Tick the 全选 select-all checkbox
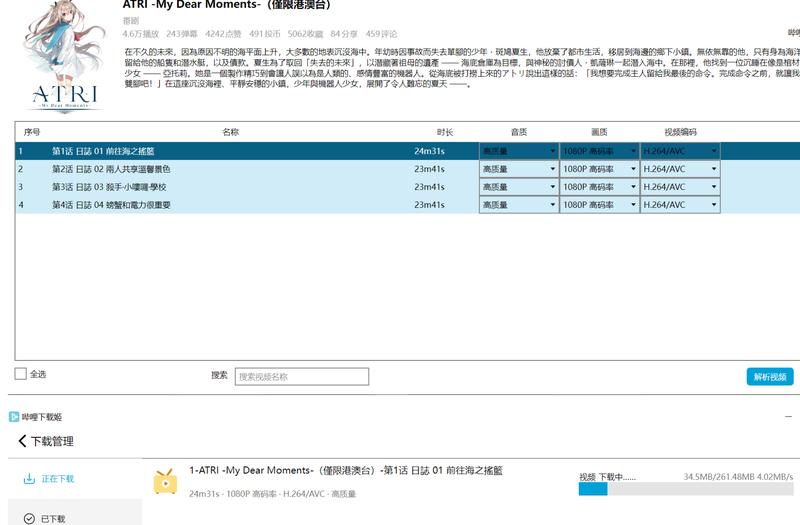800x525 pixels. (x=20, y=374)
